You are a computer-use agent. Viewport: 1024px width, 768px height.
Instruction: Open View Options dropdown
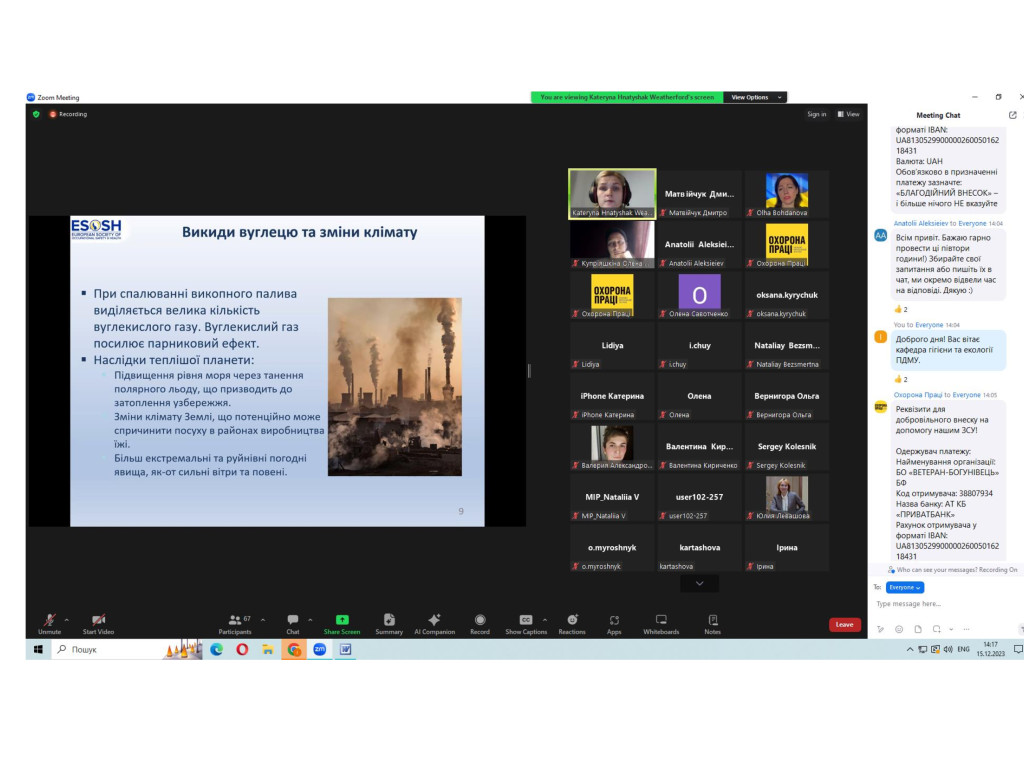[x=755, y=97]
